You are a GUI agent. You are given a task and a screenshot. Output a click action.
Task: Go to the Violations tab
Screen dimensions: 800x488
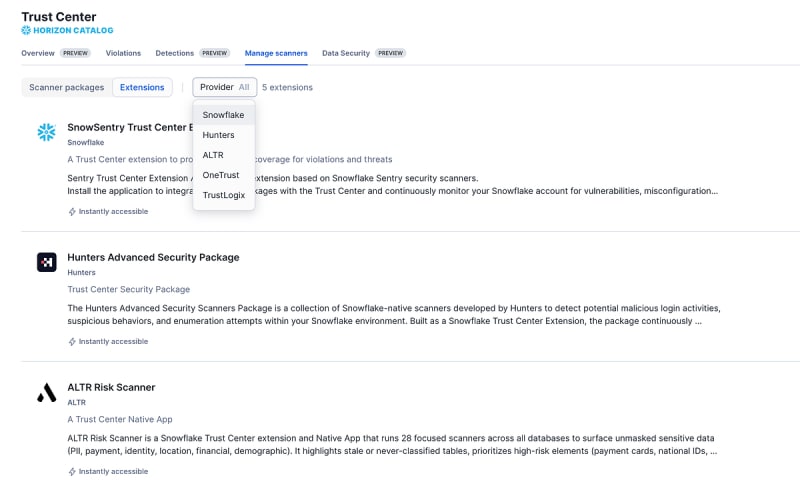pyautogui.click(x=123, y=53)
